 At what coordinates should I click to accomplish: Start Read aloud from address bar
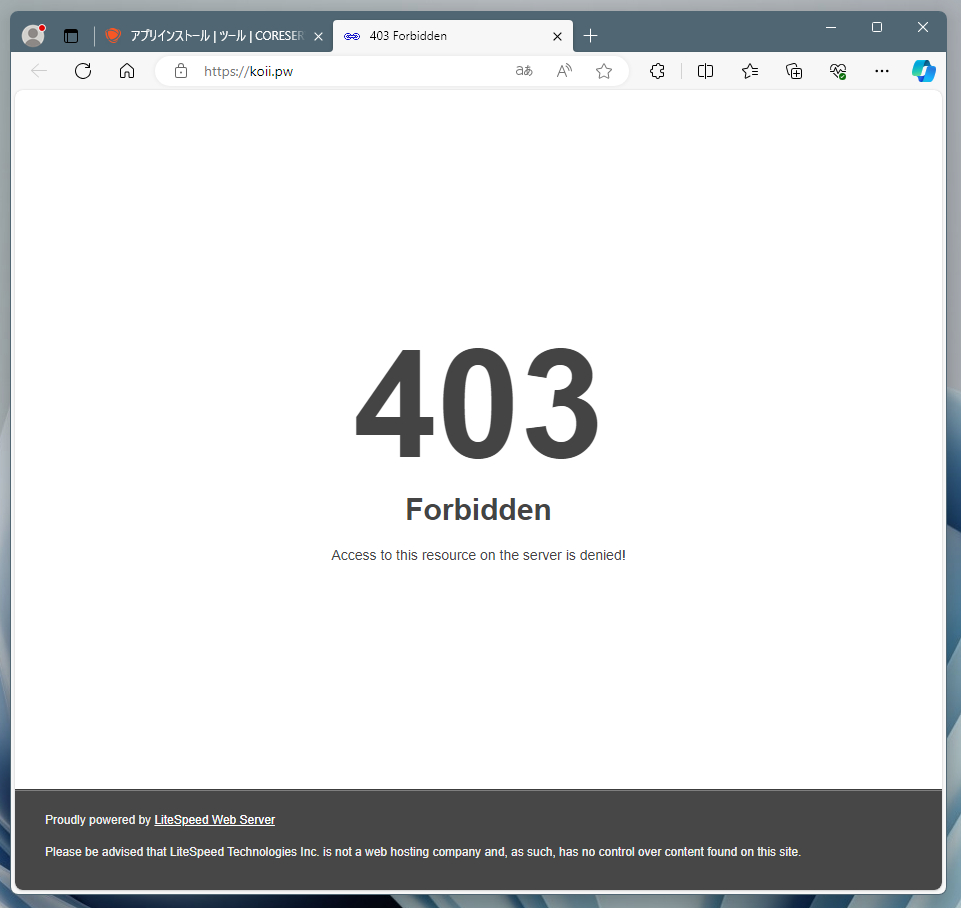click(564, 71)
